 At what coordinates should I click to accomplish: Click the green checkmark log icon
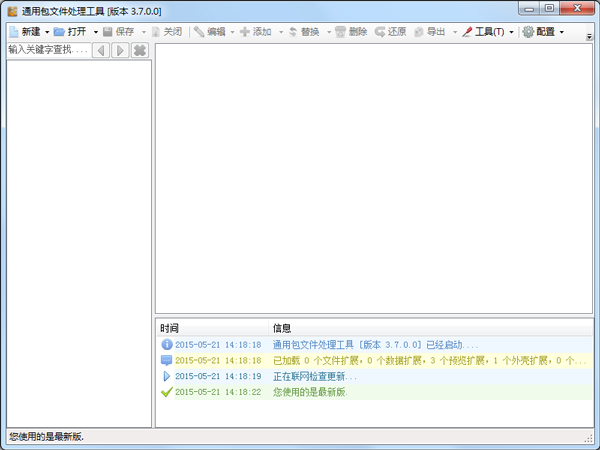pyautogui.click(x=166, y=392)
